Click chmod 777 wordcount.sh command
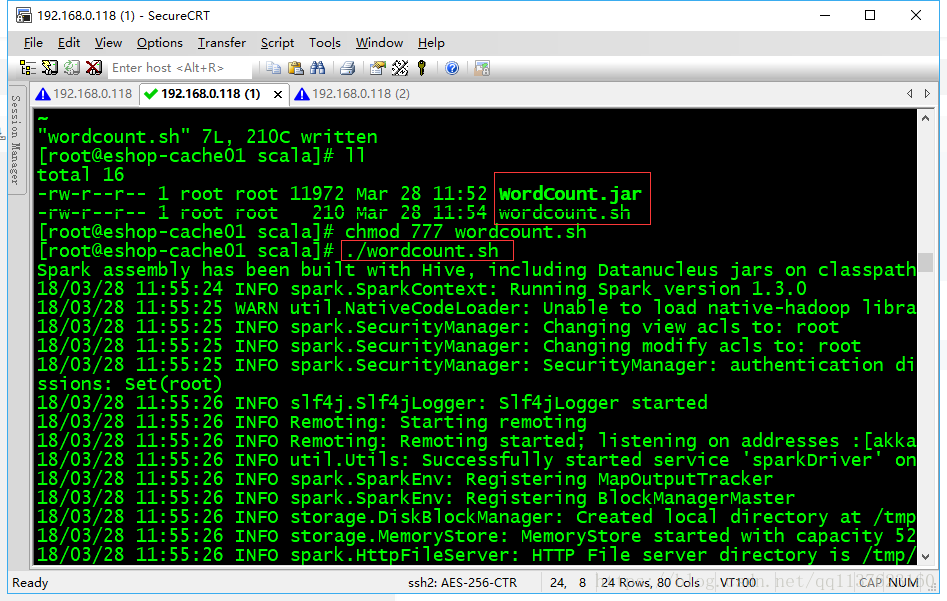This screenshot has height=601, width=947. click(x=466, y=232)
